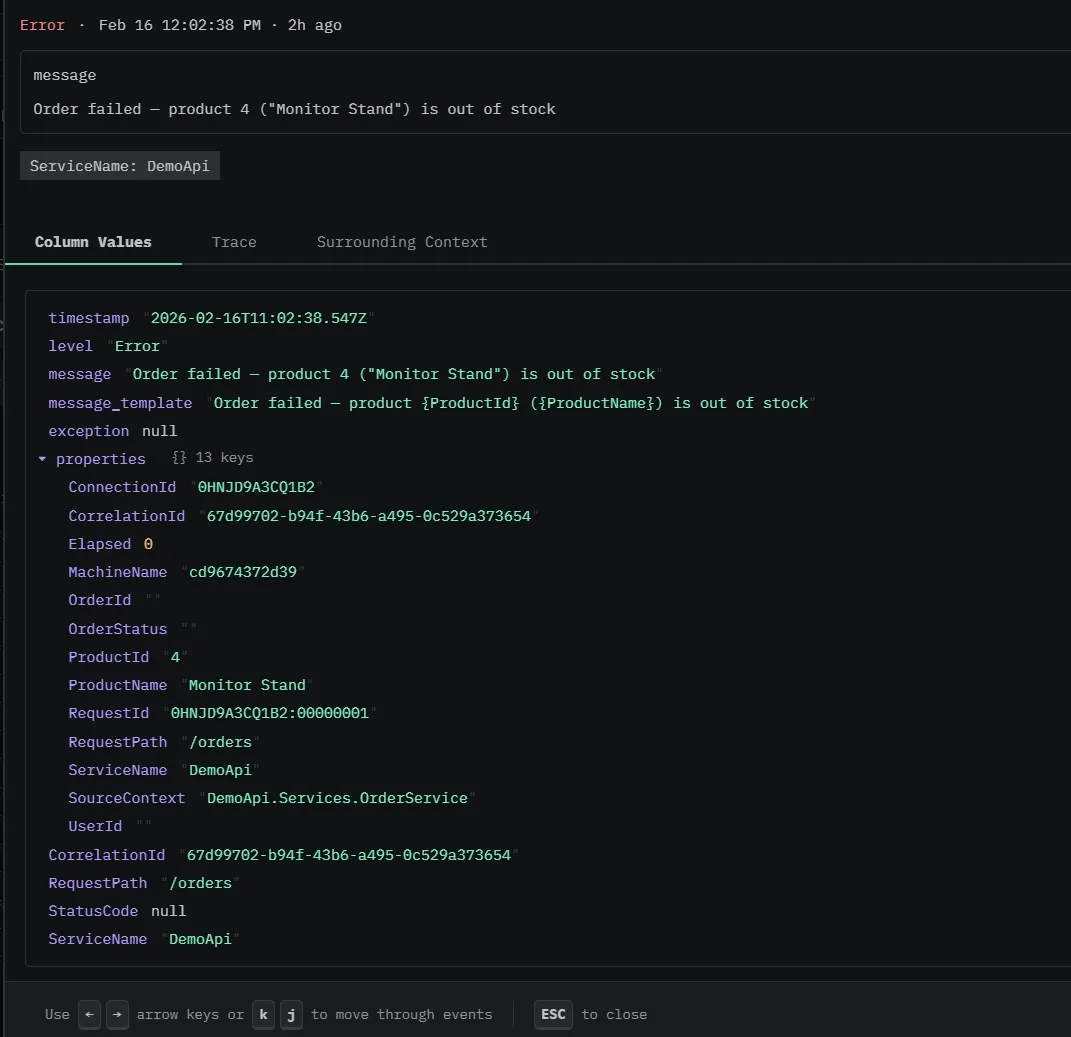Click the MachineName value cd9674372d39
Screen dimensions: 1071x1037
tap(243, 572)
